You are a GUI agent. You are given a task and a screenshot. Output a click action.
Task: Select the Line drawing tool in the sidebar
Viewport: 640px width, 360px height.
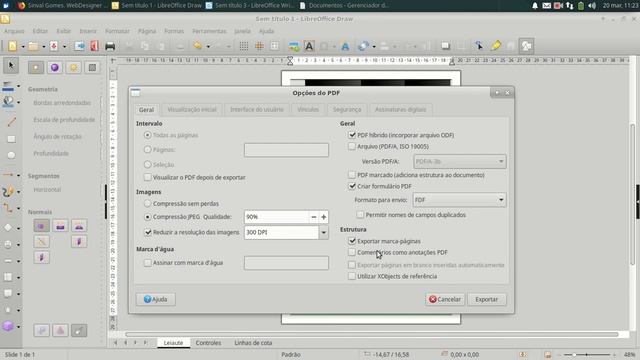tap(11, 121)
